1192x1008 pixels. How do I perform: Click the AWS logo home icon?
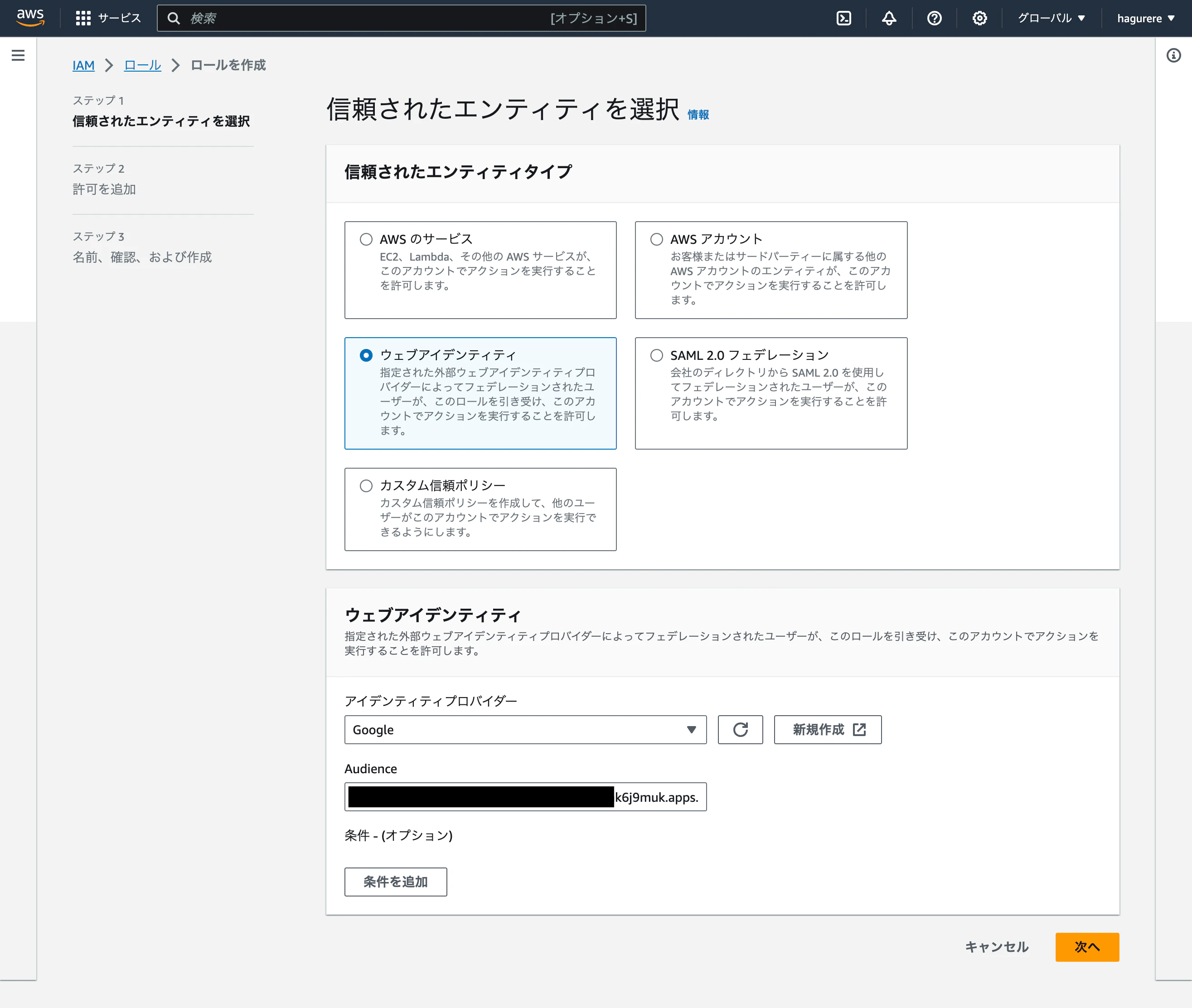(x=30, y=18)
